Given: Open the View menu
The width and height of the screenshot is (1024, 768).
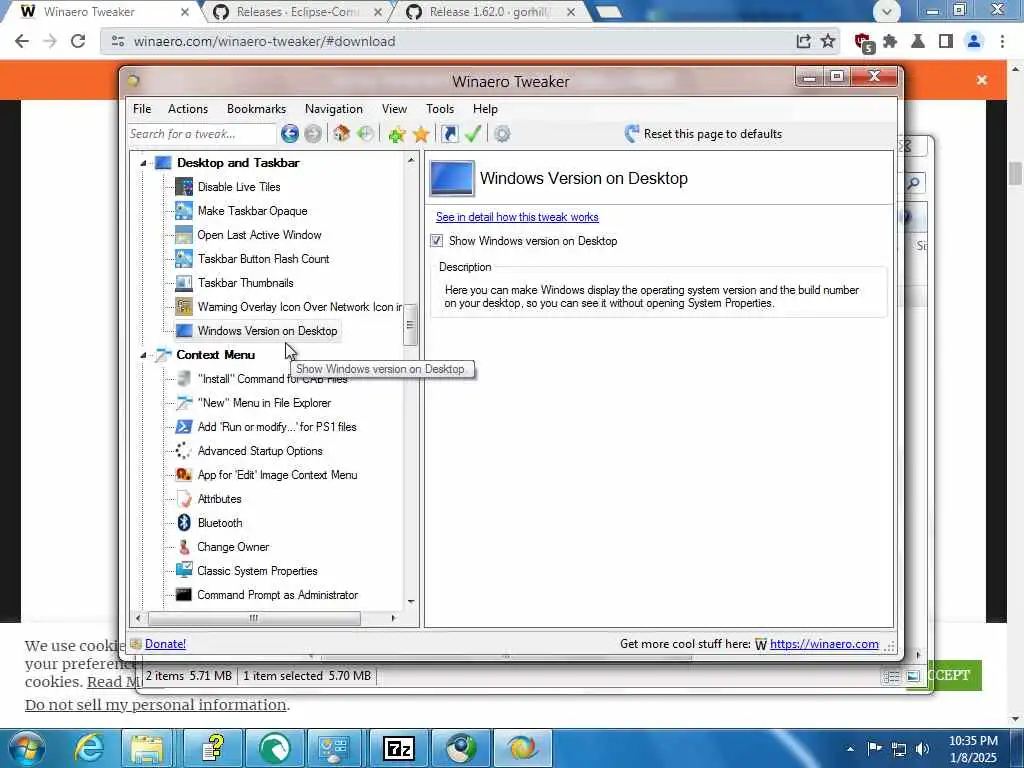Looking at the screenshot, I should [394, 109].
